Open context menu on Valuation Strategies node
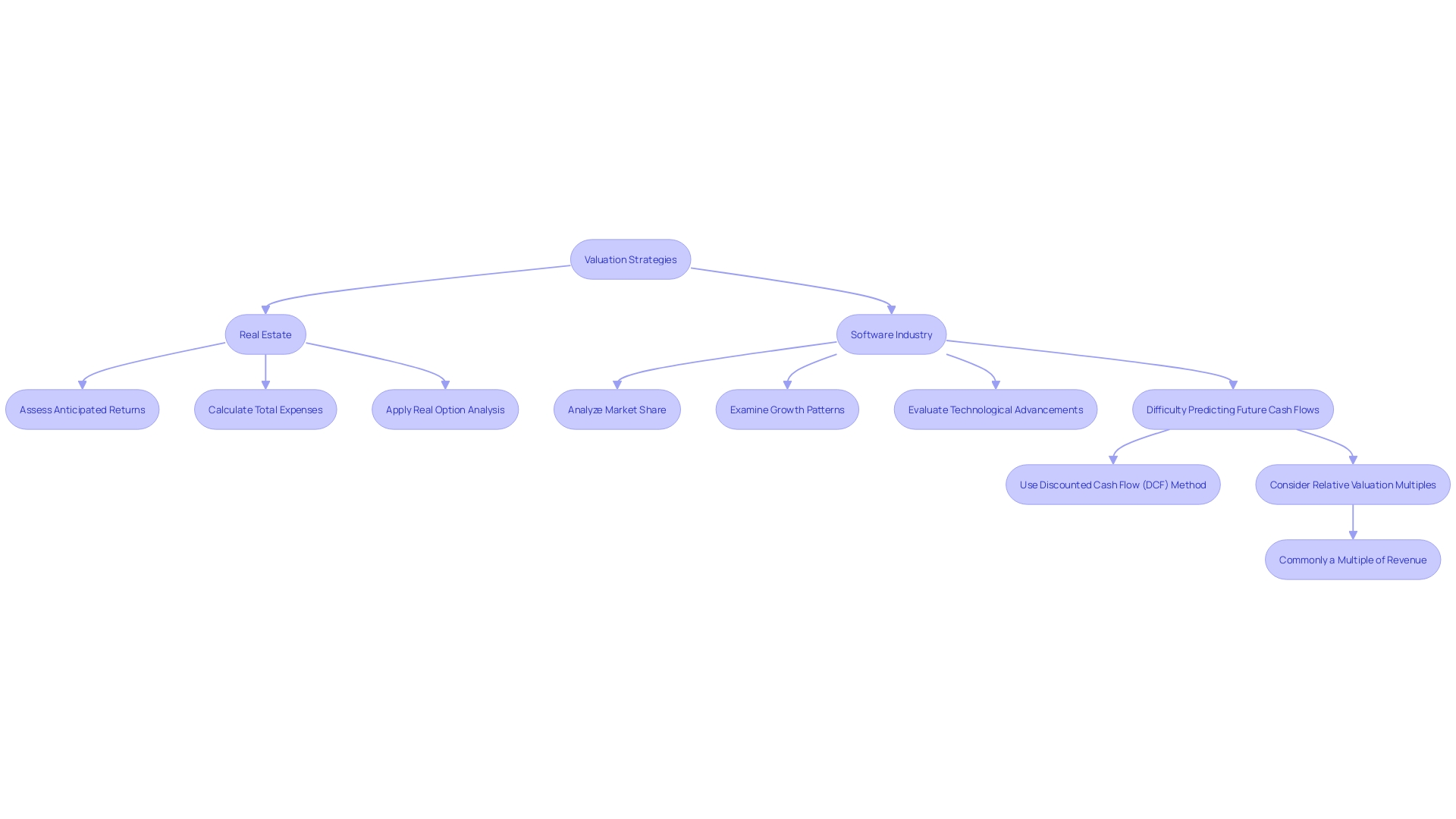 pyautogui.click(x=630, y=258)
